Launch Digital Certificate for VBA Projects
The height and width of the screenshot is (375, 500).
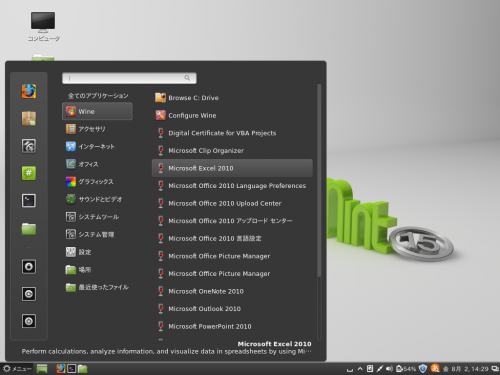pos(232,133)
